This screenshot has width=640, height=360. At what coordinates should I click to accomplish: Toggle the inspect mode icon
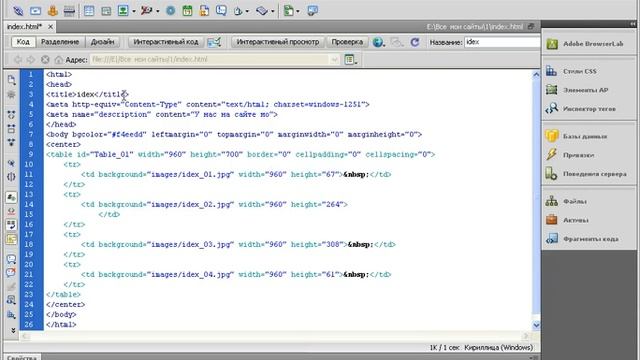click(214, 42)
